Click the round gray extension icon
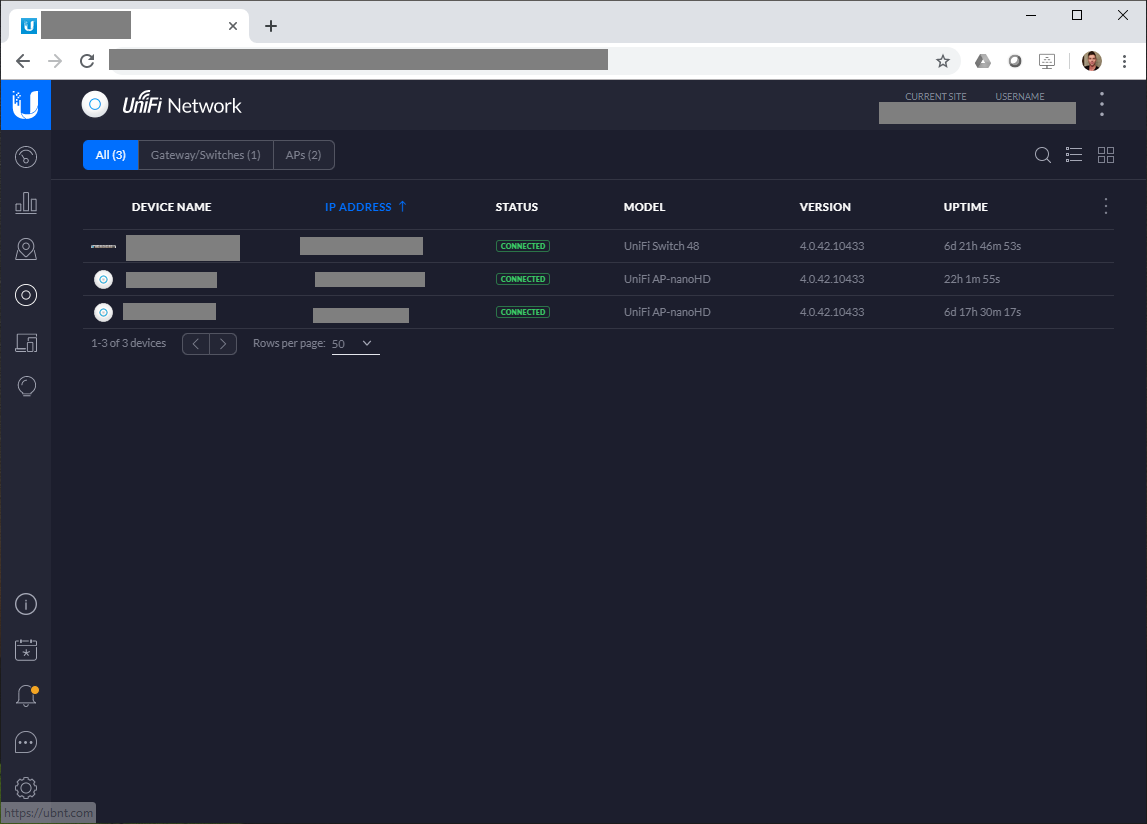 1015,61
